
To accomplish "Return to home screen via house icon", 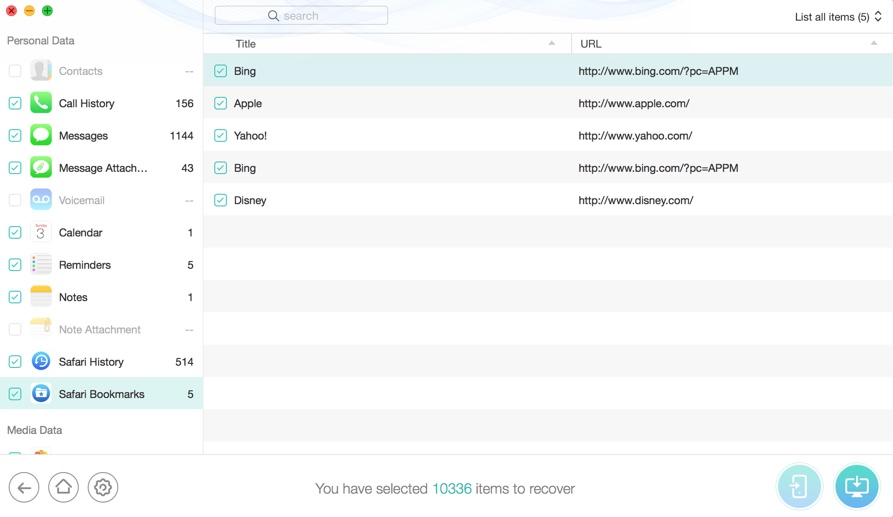I will [63, 487].
